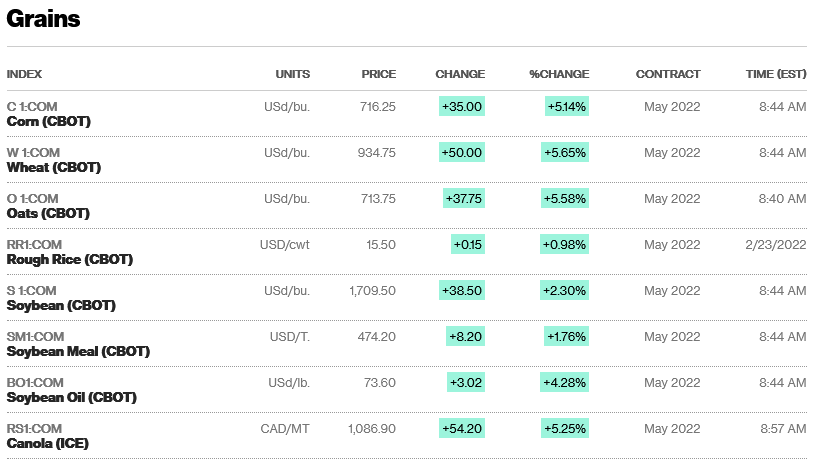Open the Corn (CBOT) link
The height and width of the screenshot is (470, 824).
[x=49, y=122]
